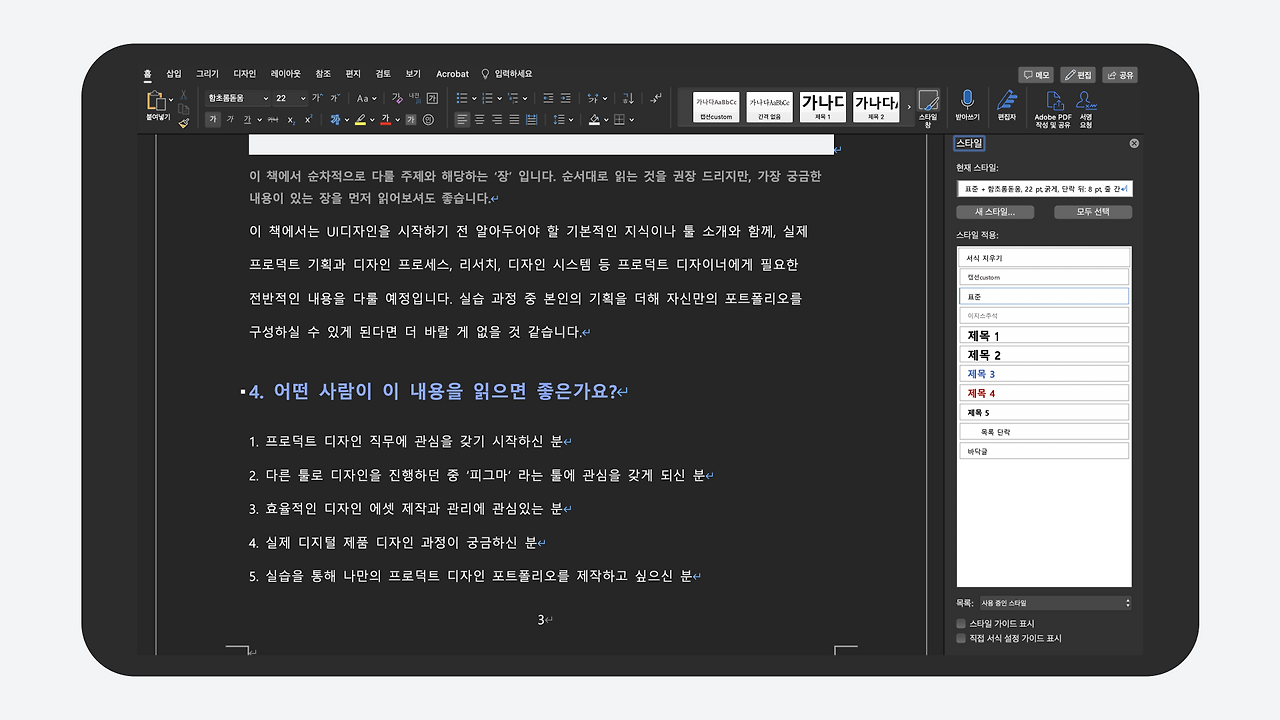Toggle bold formatting

pyautogui.click(x=213, y=120)
